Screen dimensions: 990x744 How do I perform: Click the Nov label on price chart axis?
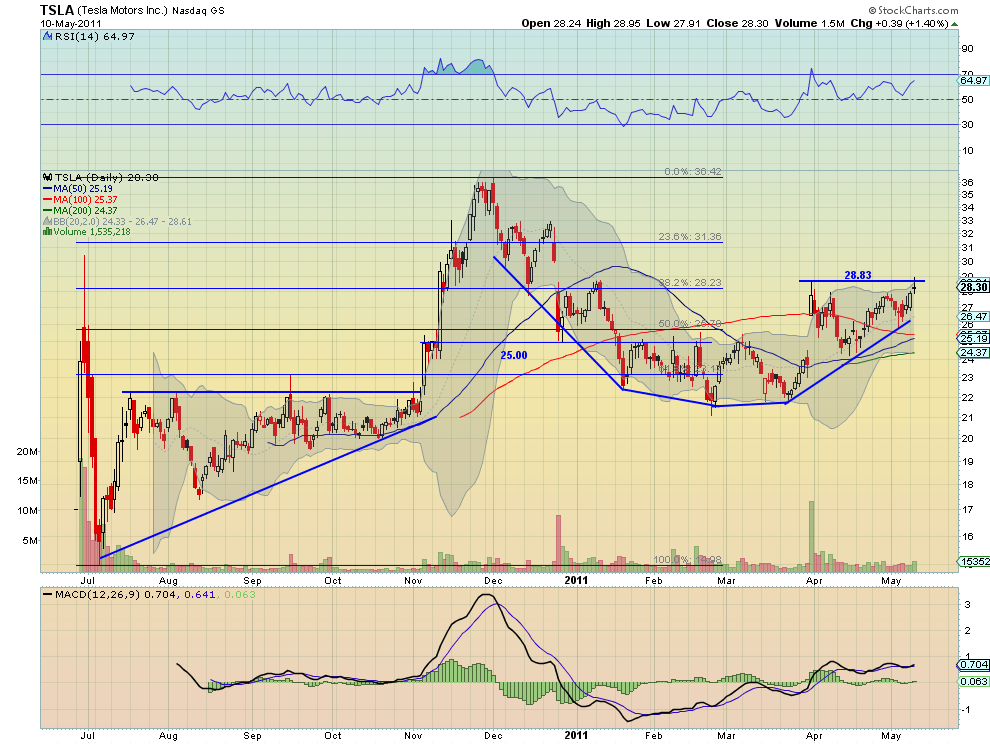(413, 580)
